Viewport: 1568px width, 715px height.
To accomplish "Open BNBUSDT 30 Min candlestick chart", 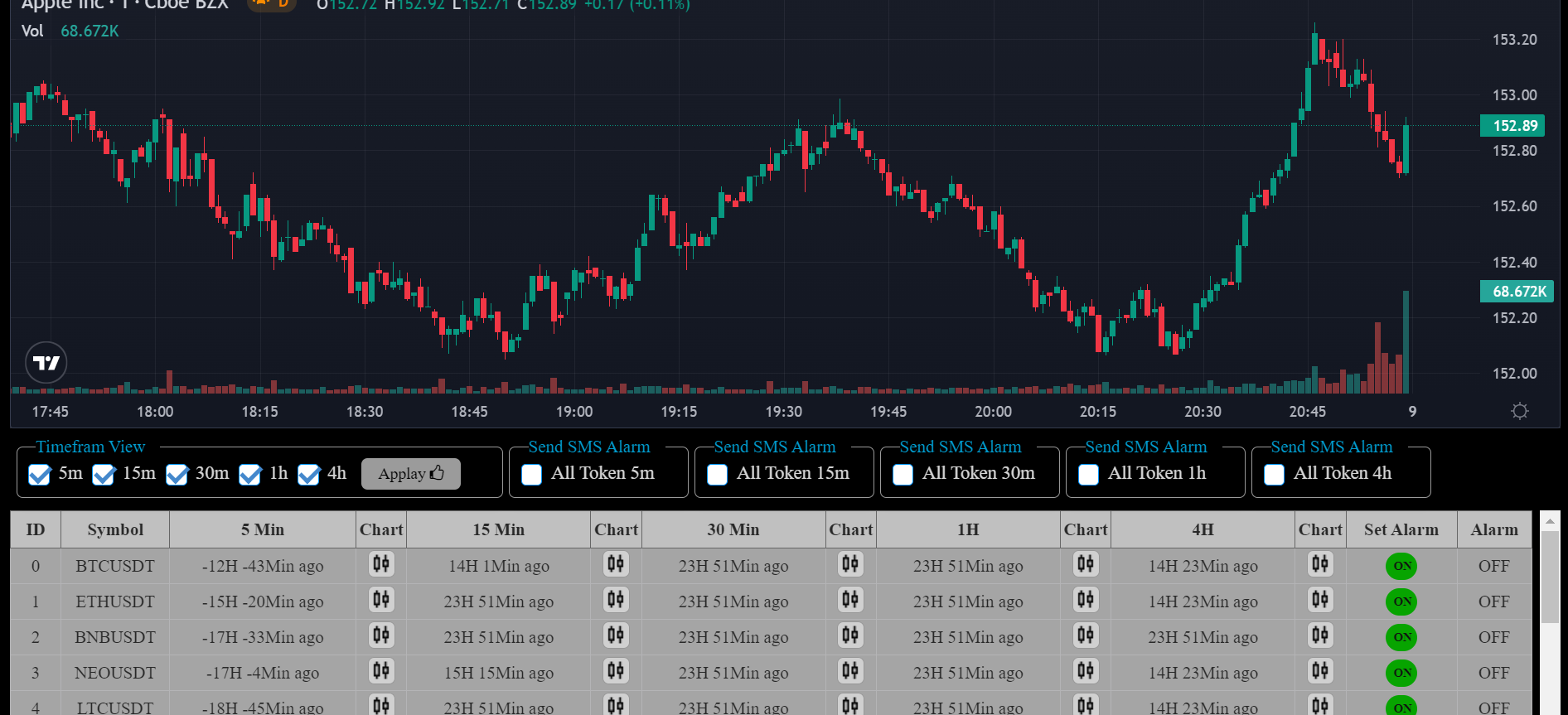I will [x=850, y=636].
